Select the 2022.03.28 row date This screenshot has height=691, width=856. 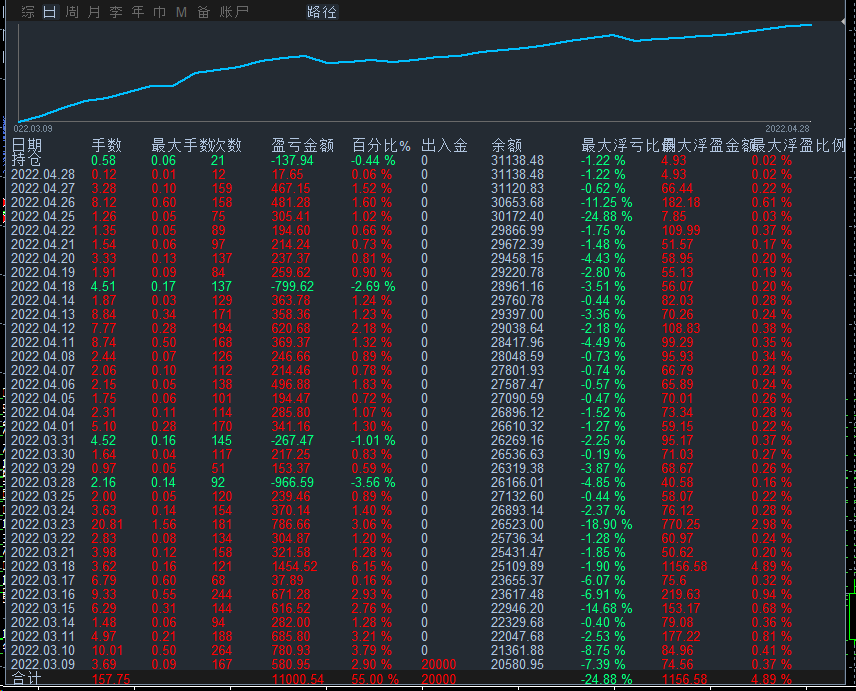click(43, 482)
